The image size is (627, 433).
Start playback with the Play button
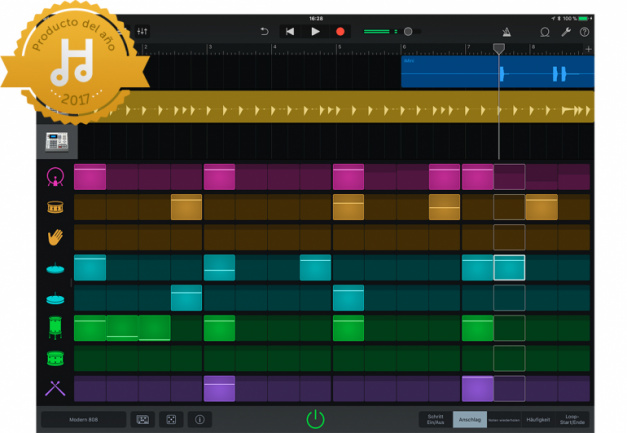(315, 32)
